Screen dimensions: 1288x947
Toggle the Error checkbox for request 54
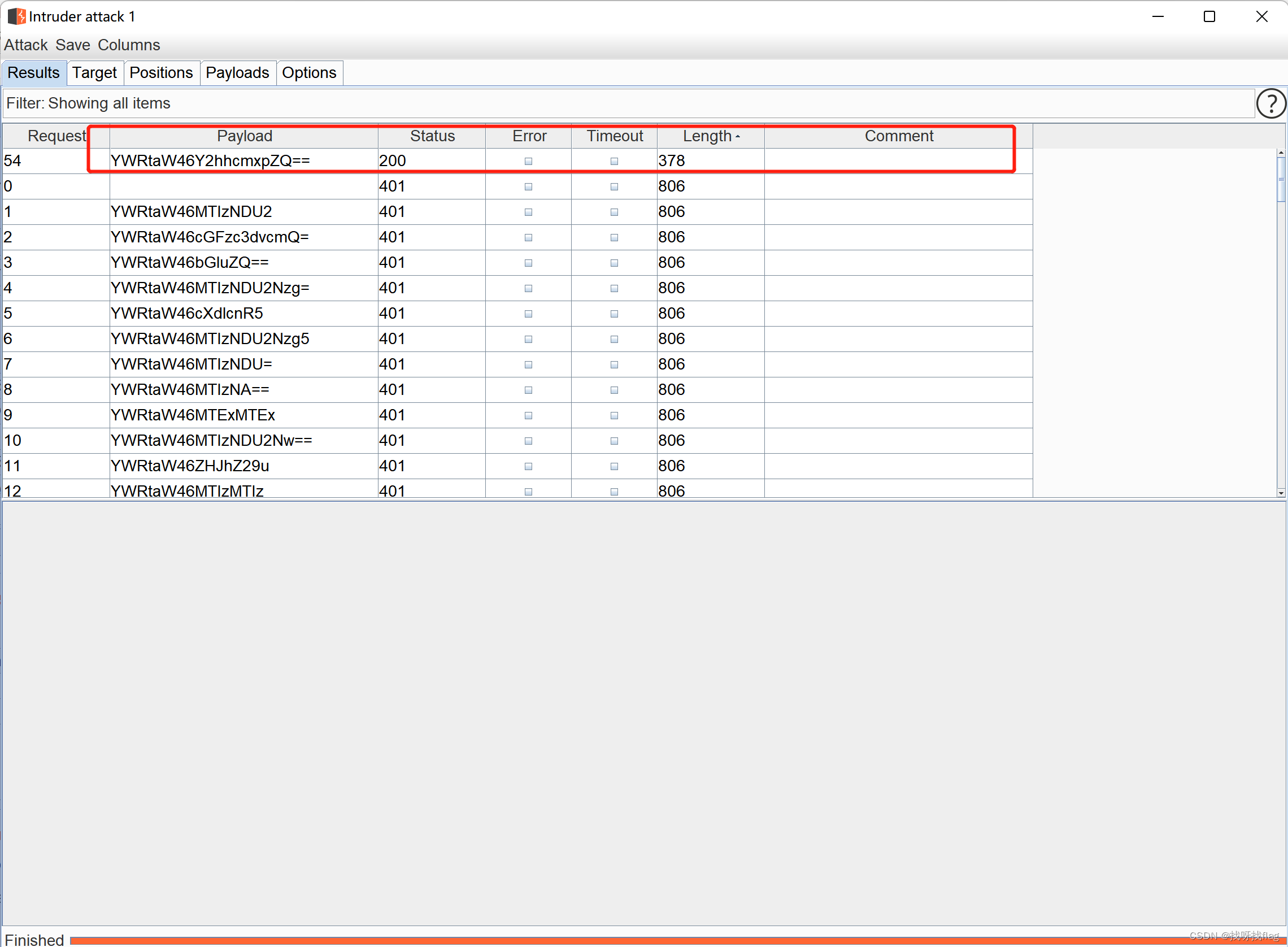pos(528,161)
